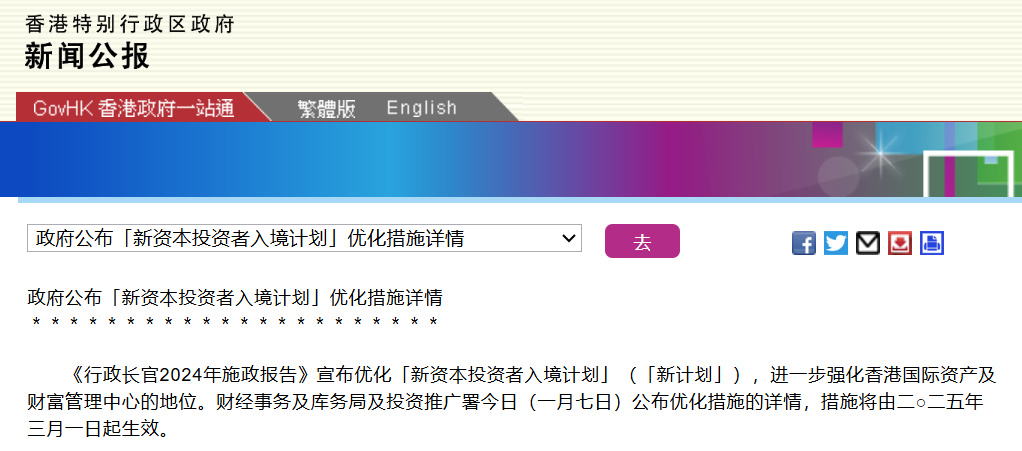The width and height of the screenshot is (1022, 451).
Task: Share the press release on Facebook
Action: 804,243
